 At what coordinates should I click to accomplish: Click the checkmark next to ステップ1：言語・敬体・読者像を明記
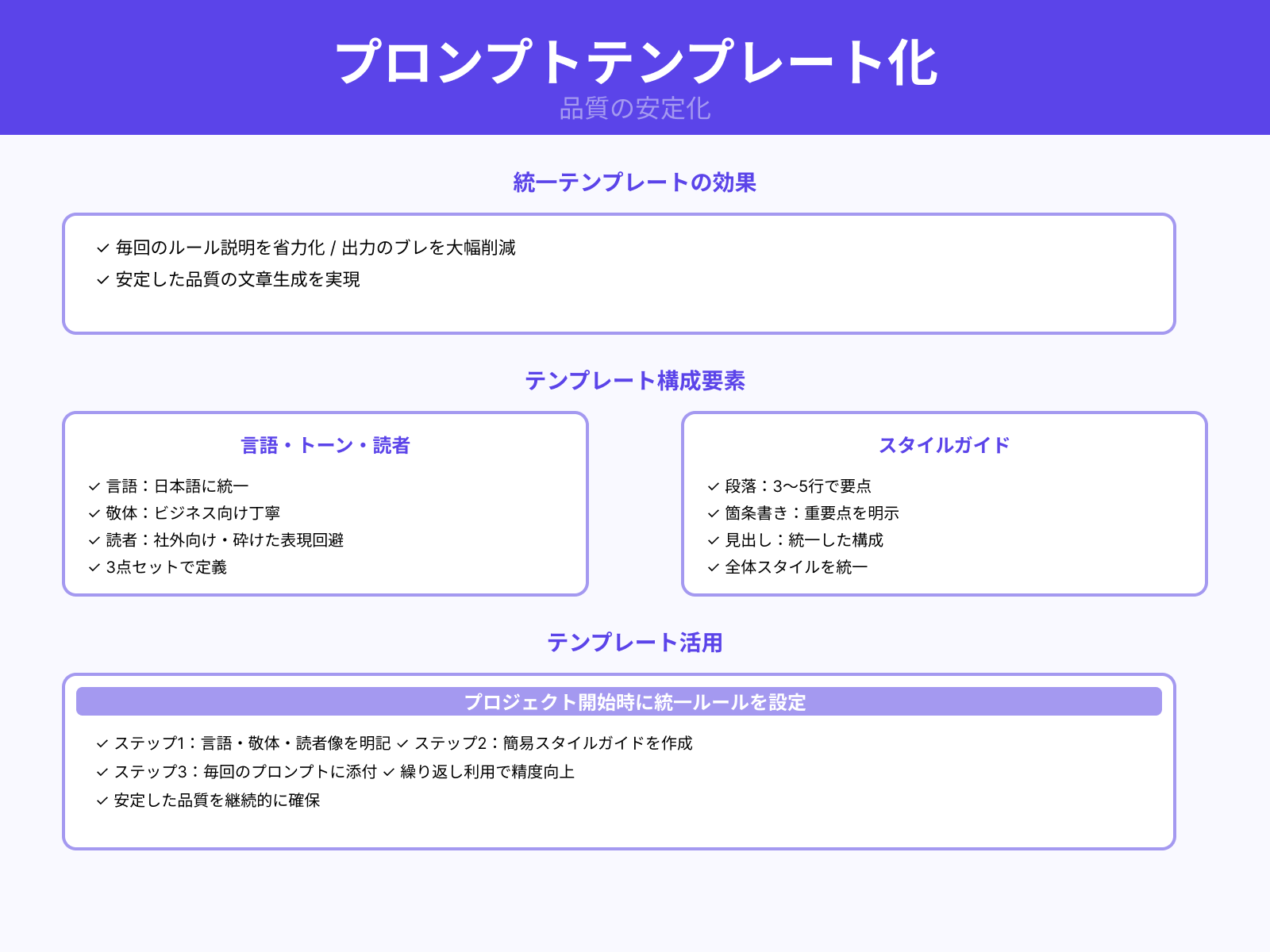point(102,744)
